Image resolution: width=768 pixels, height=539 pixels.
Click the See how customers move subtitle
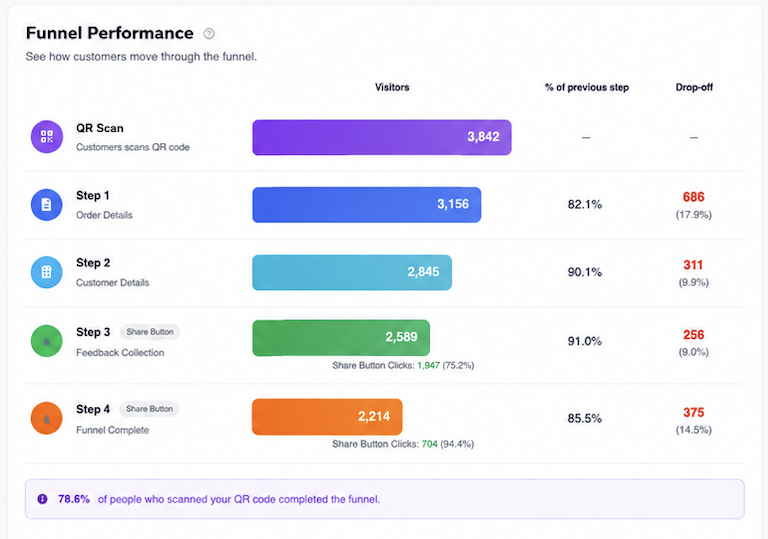pos(141,57)
